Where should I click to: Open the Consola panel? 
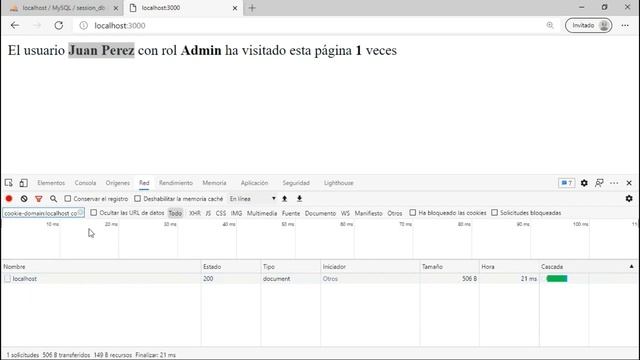coord(85,183)
